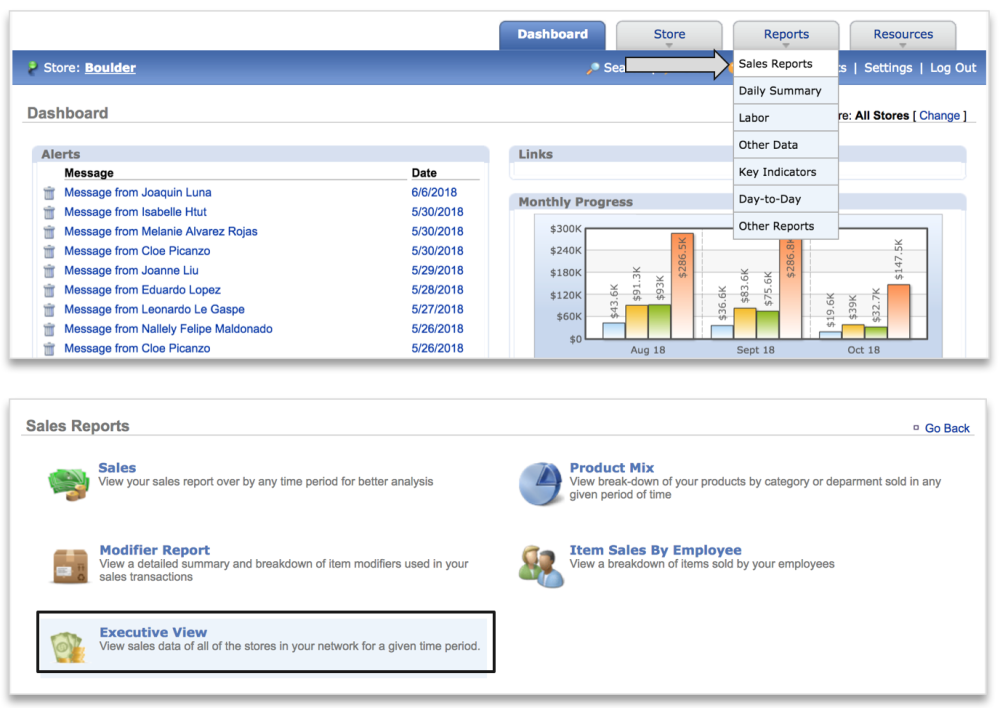
Task: Expand the Store tab dropdown arrow
Action: click(669, 46)
